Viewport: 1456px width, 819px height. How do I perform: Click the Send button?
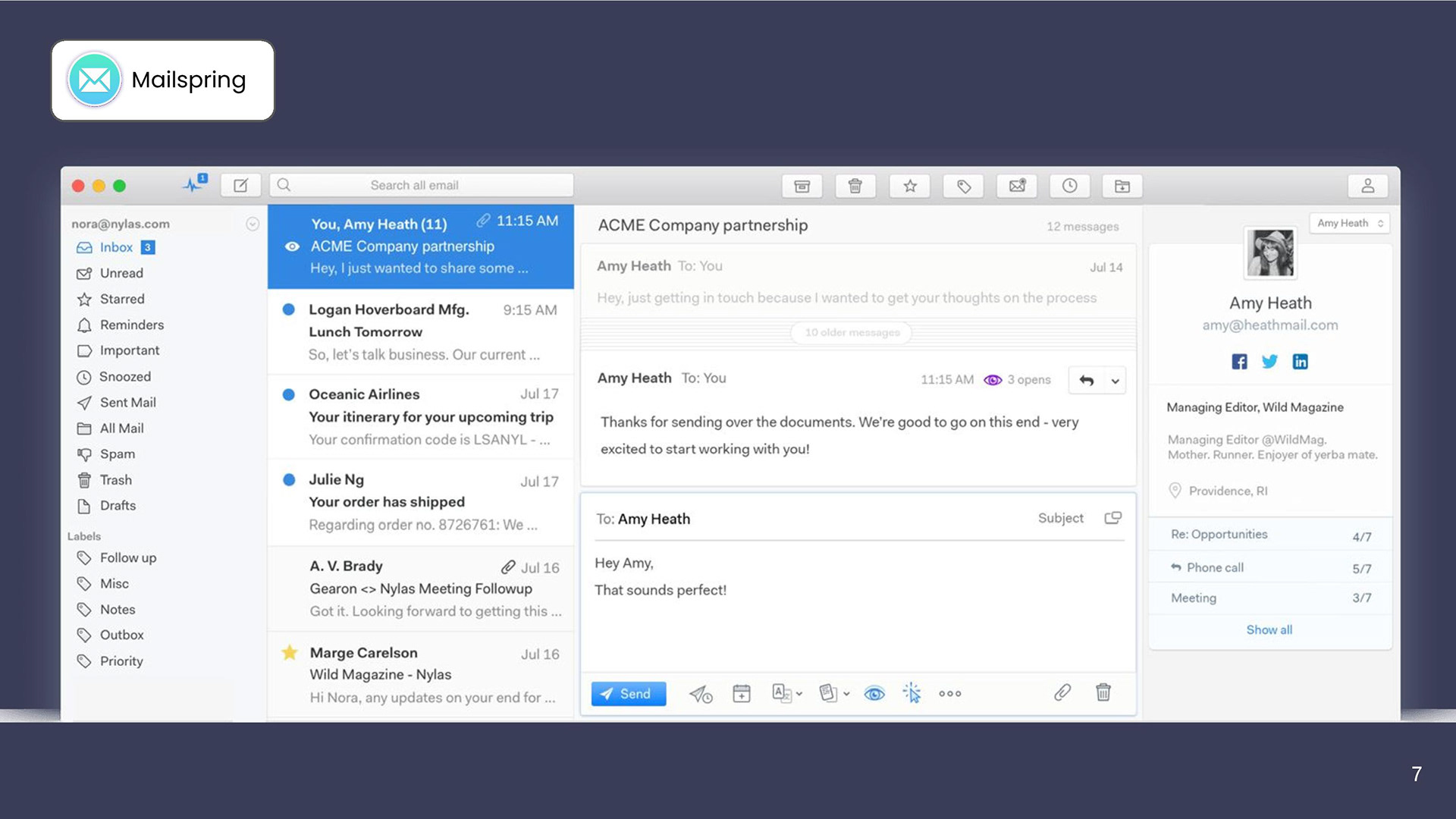pyautogui.click(x=628, y=693)
